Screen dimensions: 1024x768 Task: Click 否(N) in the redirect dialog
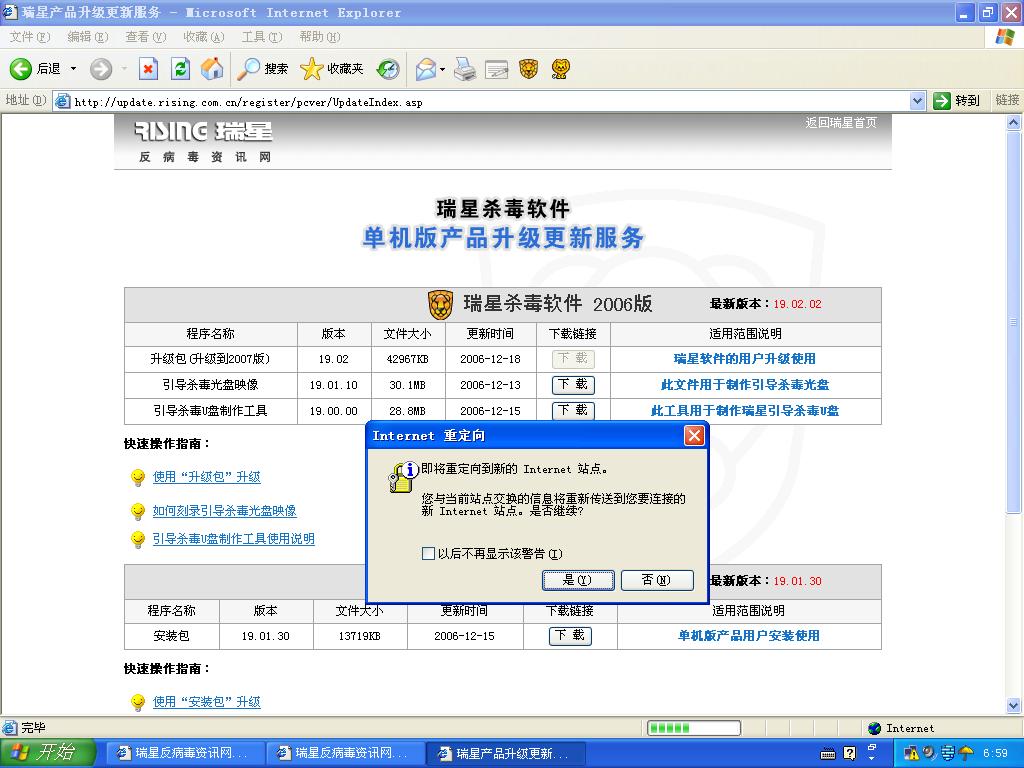coord(657,580)
